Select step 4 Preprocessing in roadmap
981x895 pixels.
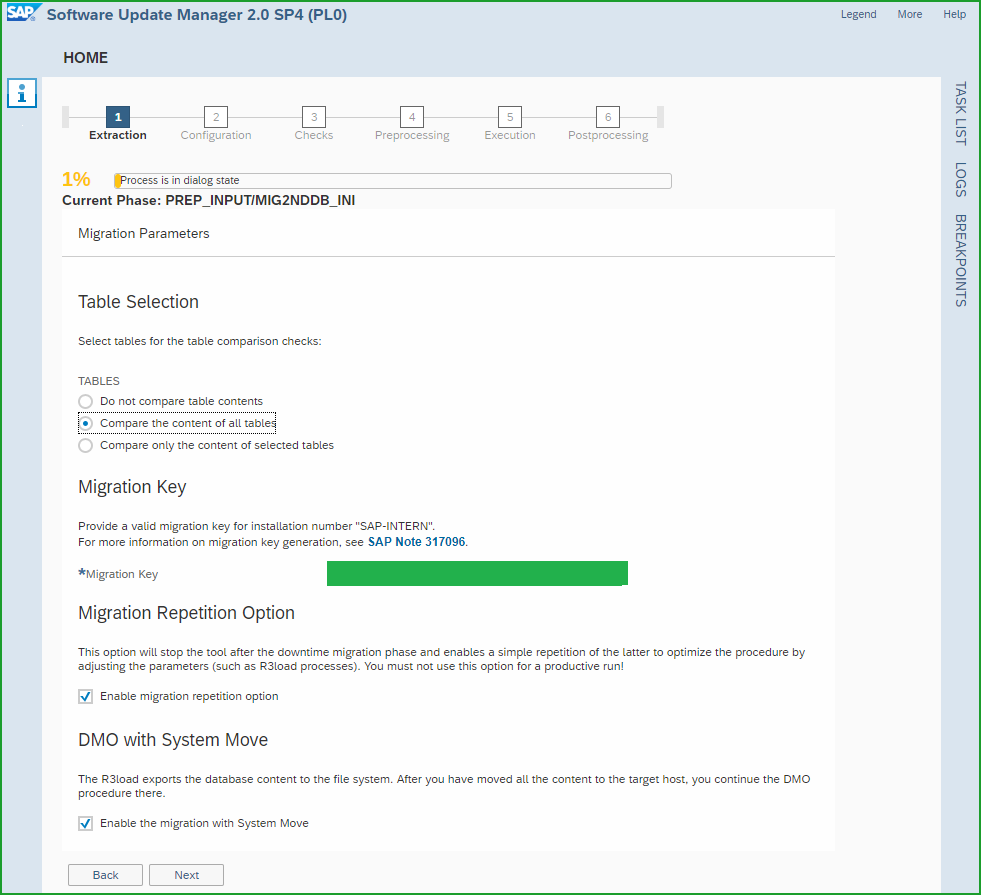coord(412,117)
